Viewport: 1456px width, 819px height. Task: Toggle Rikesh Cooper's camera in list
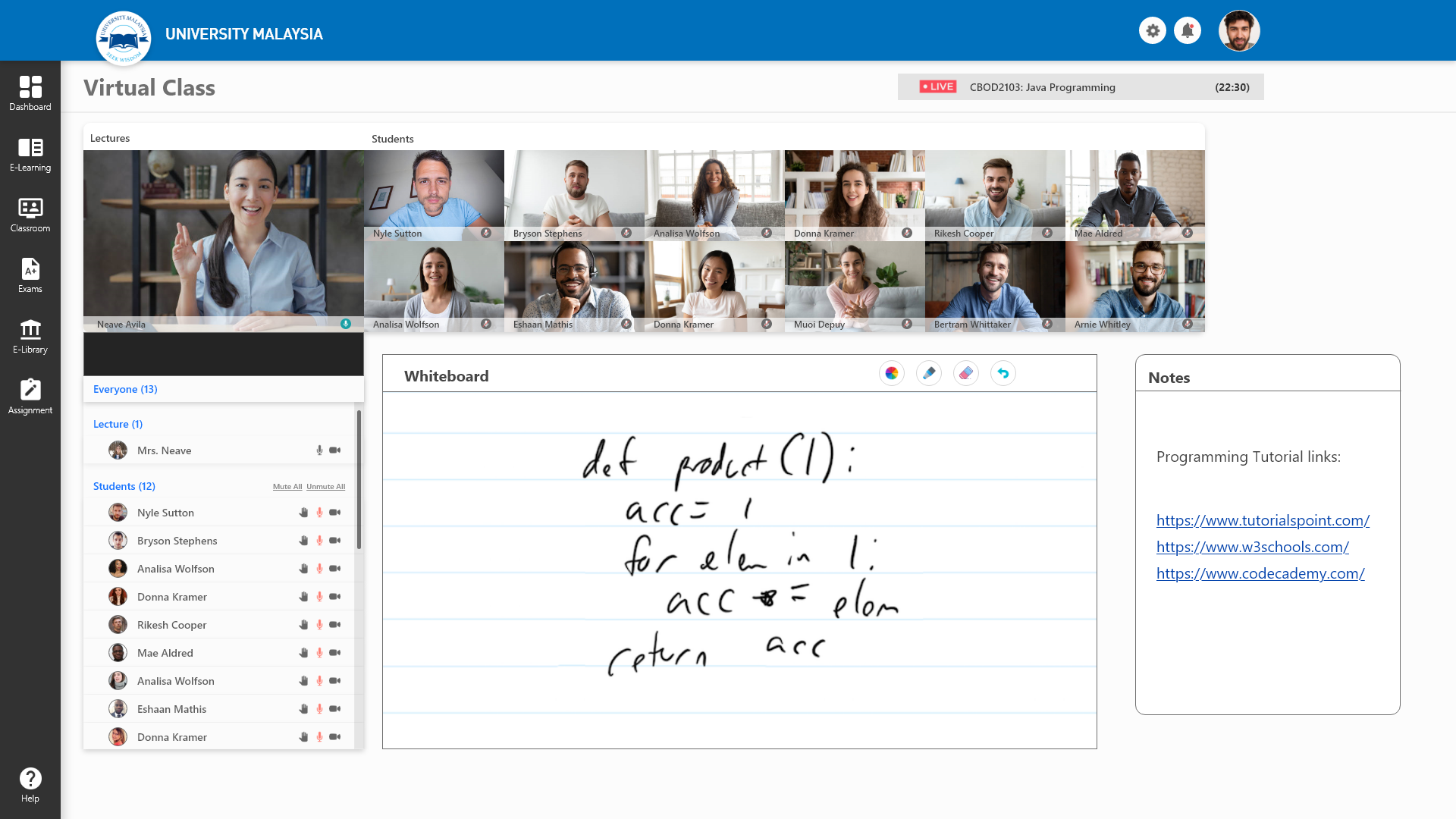click(335, 625)
